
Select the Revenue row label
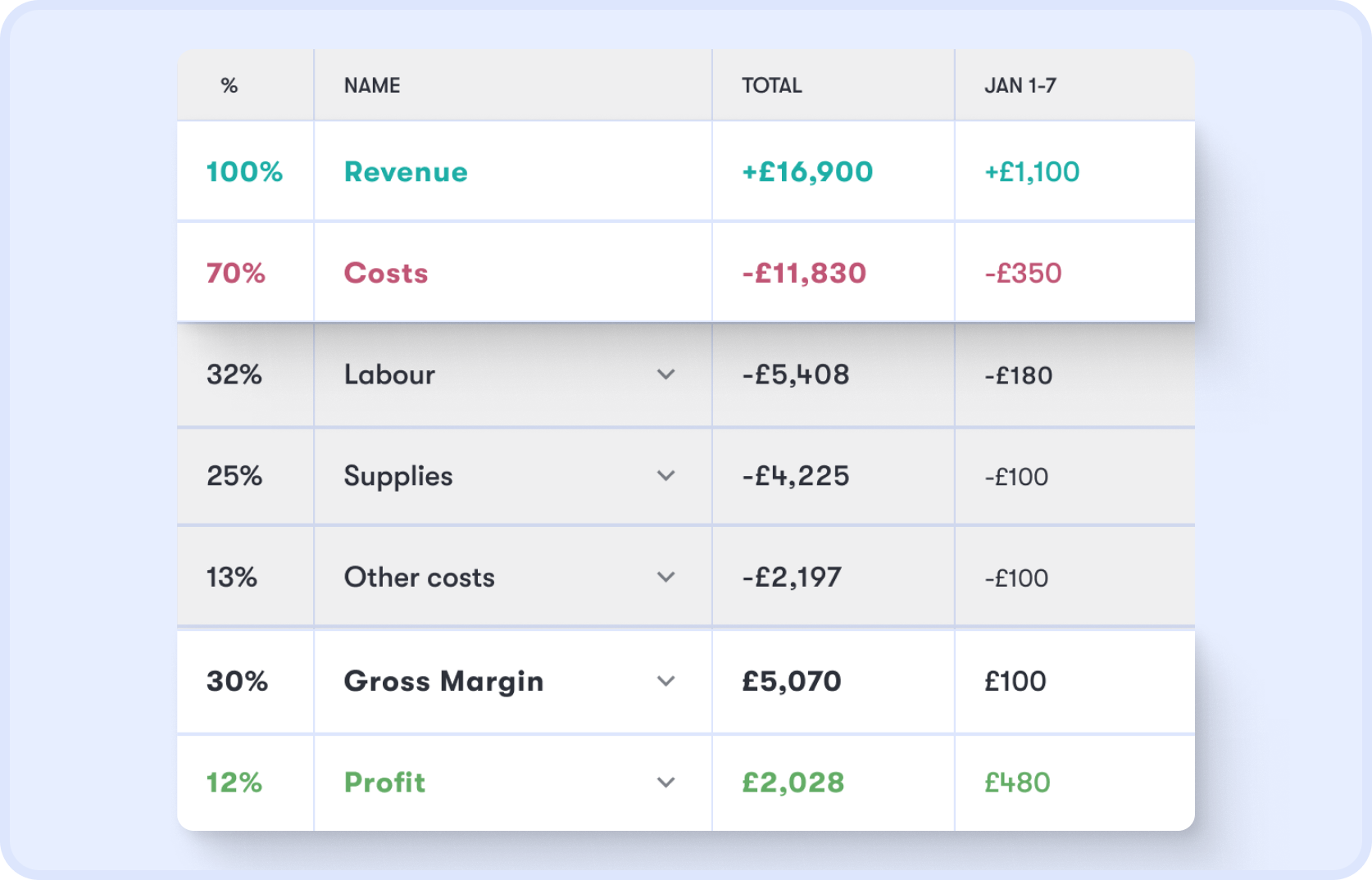[x=406, y=171]
